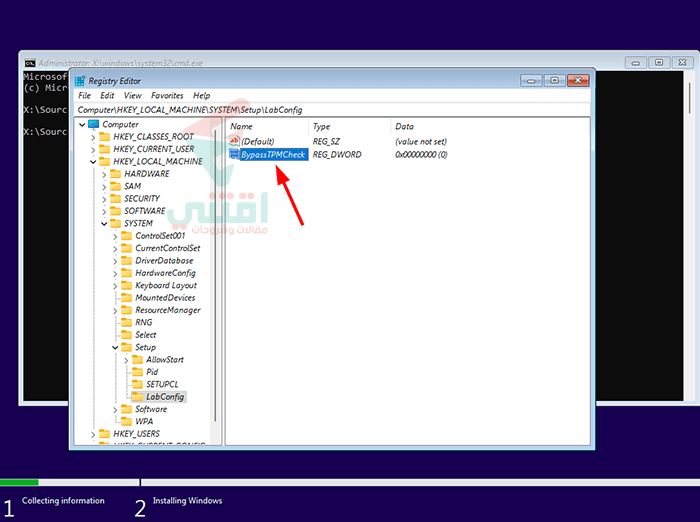
Task: Click the Registry Editor title bar icon
Action: coord(80,81)
